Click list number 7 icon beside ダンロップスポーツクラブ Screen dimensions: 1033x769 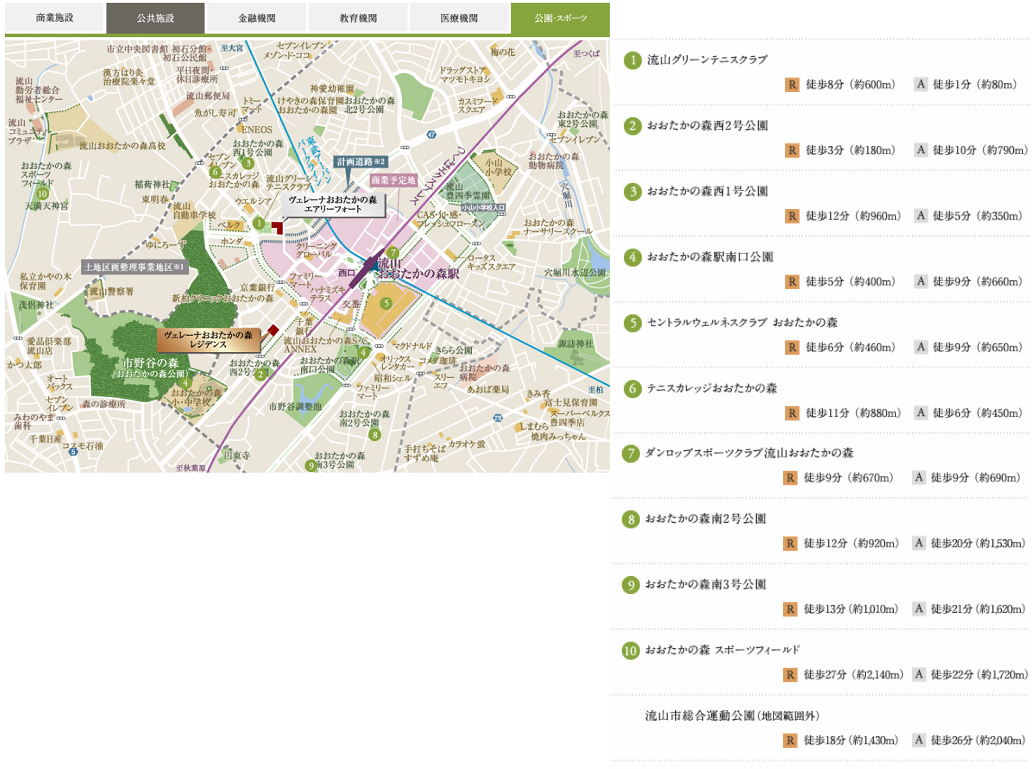click(x=631, y=453)
